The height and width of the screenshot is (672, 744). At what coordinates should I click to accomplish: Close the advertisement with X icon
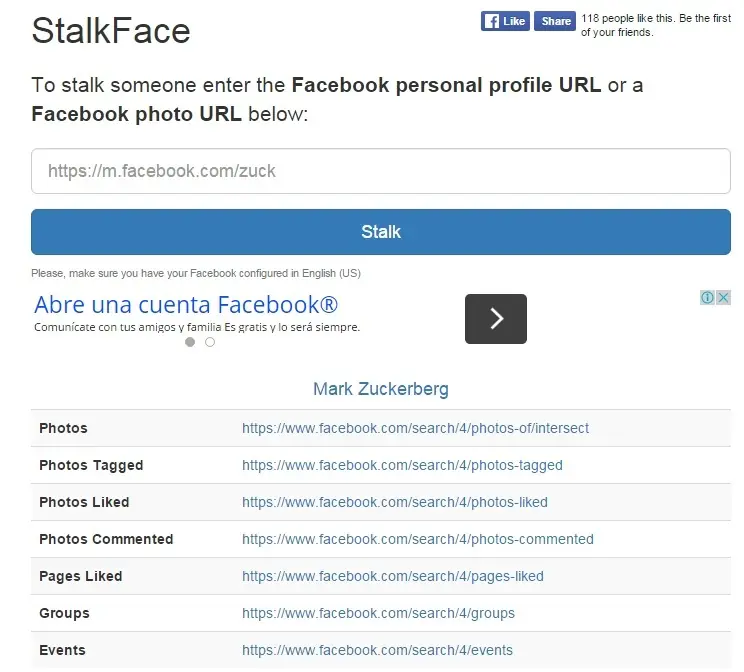tap(723, 298)
